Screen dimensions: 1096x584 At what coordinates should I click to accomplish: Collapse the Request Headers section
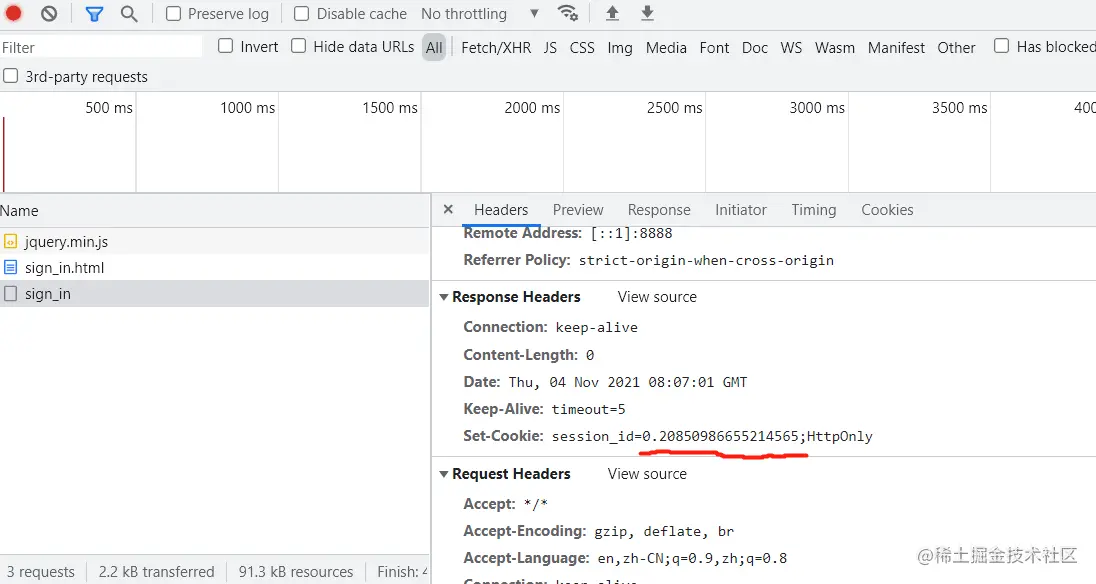tap(444, 474)
